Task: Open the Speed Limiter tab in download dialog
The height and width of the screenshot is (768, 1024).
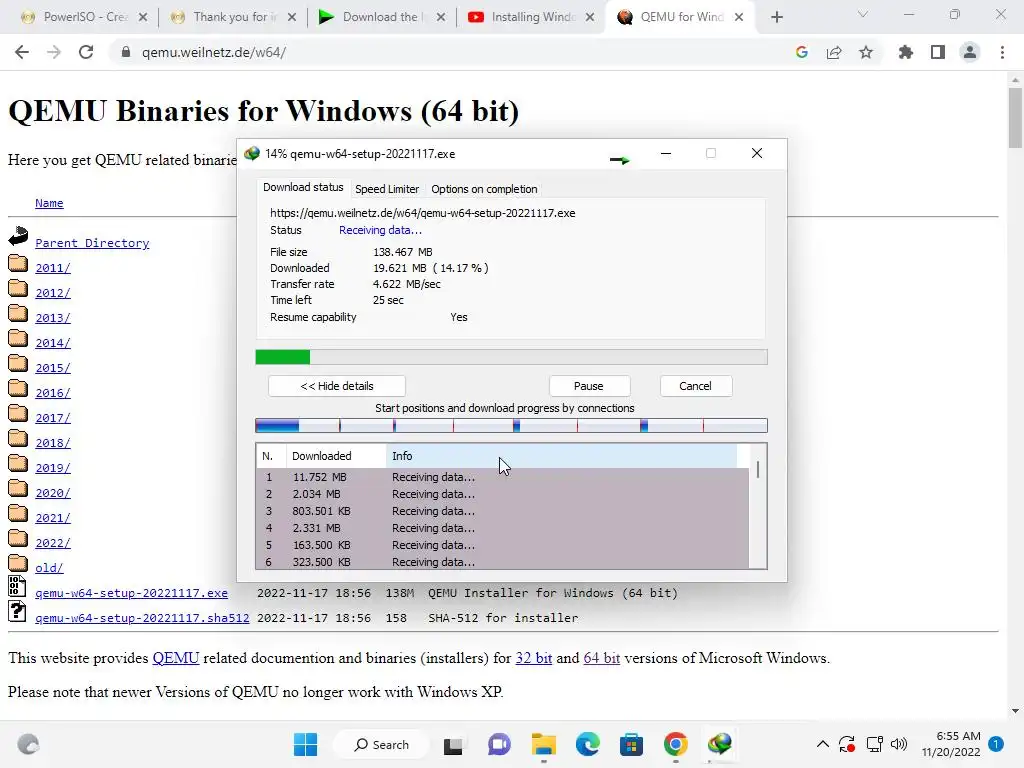Action: [x=387, y=189]
